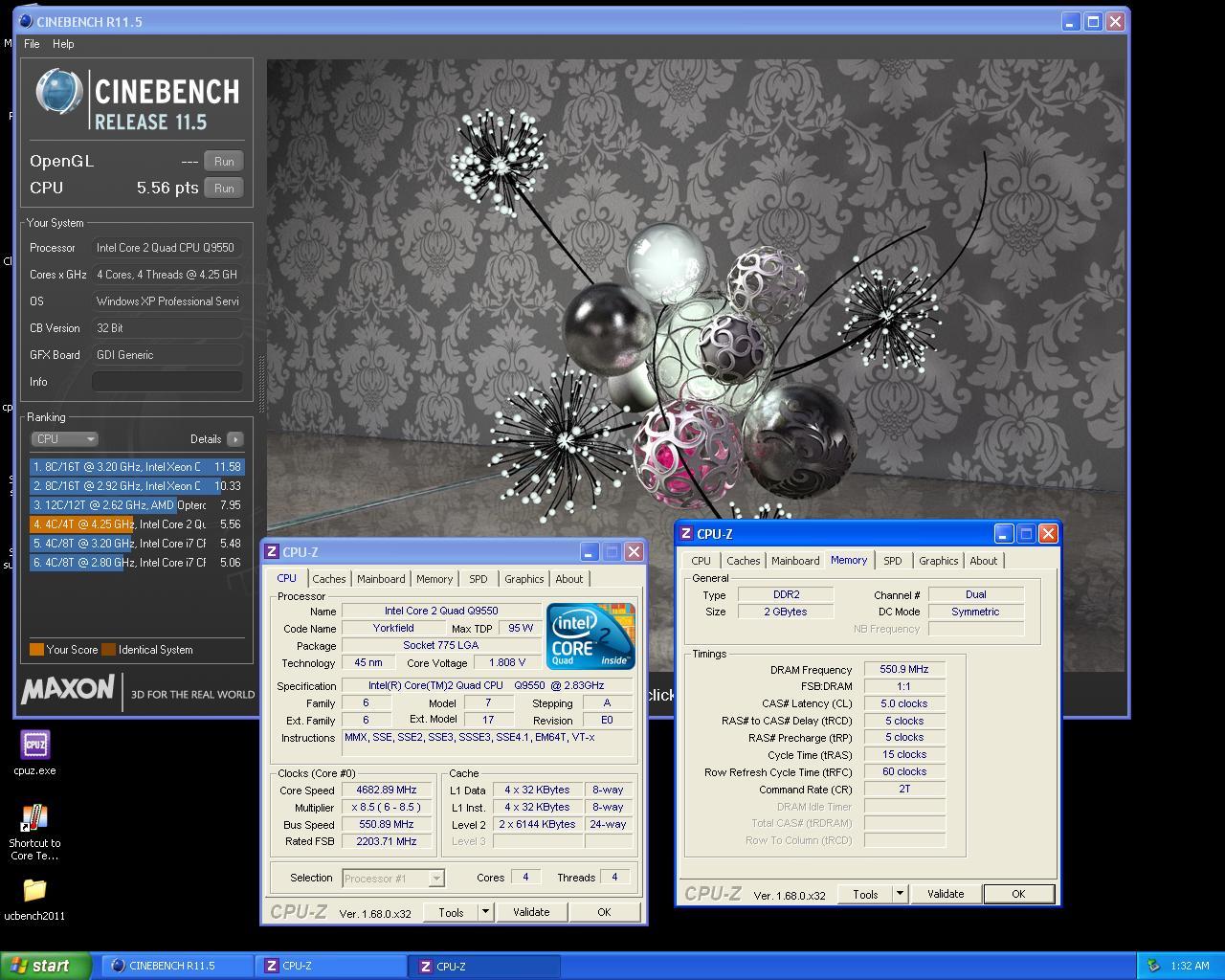This screenshot has width=1225, height=980.
Task: Select ranking row 6 scoring 5.06
Action: (137, 563)
